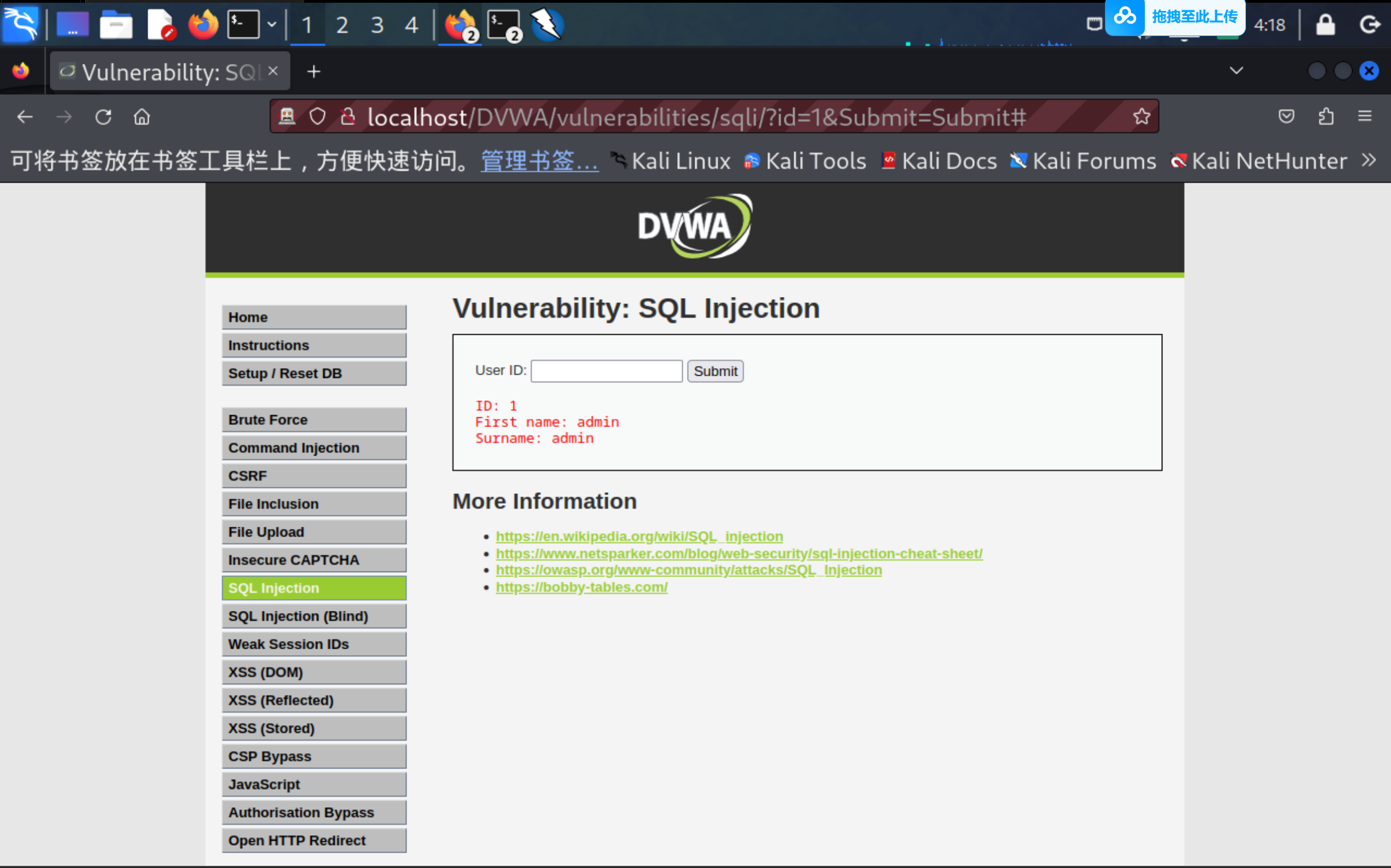Image resolution: width=1391 pixels, height=868 pixels.
Task: Click the tracking protection shield icon
Action: pyautogui.click(x=317, y=116)
